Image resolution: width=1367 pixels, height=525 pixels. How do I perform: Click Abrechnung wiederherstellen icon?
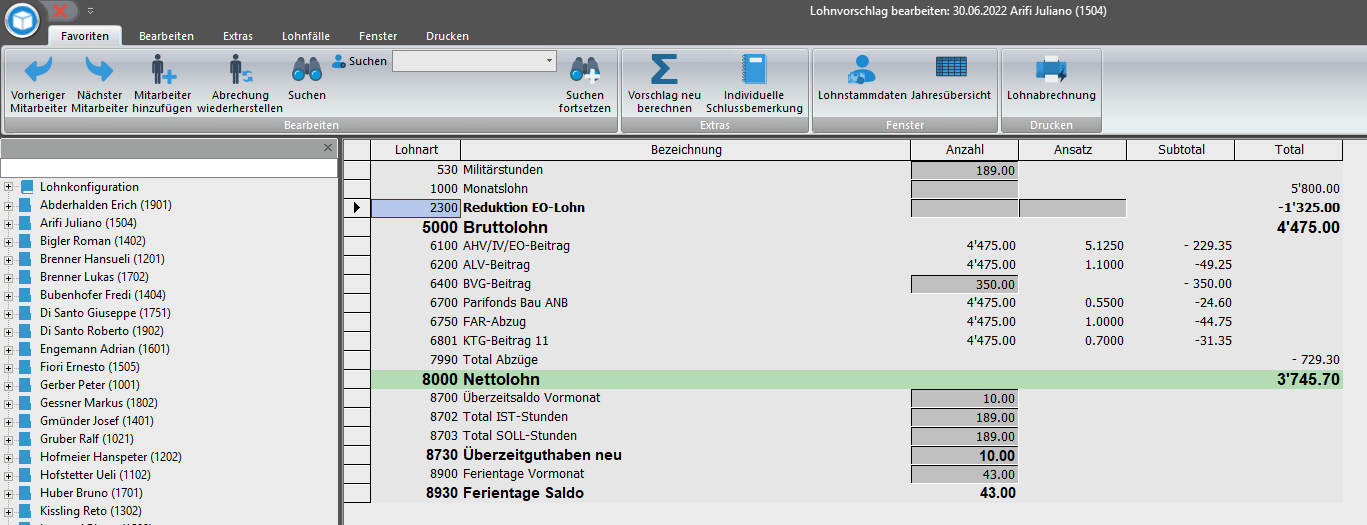click(240, 69)
